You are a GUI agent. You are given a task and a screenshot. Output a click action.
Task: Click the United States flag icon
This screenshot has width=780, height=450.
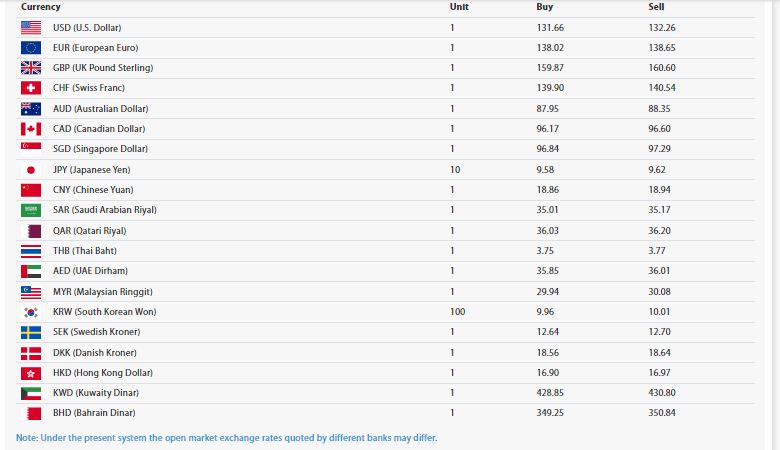point(31,27)
